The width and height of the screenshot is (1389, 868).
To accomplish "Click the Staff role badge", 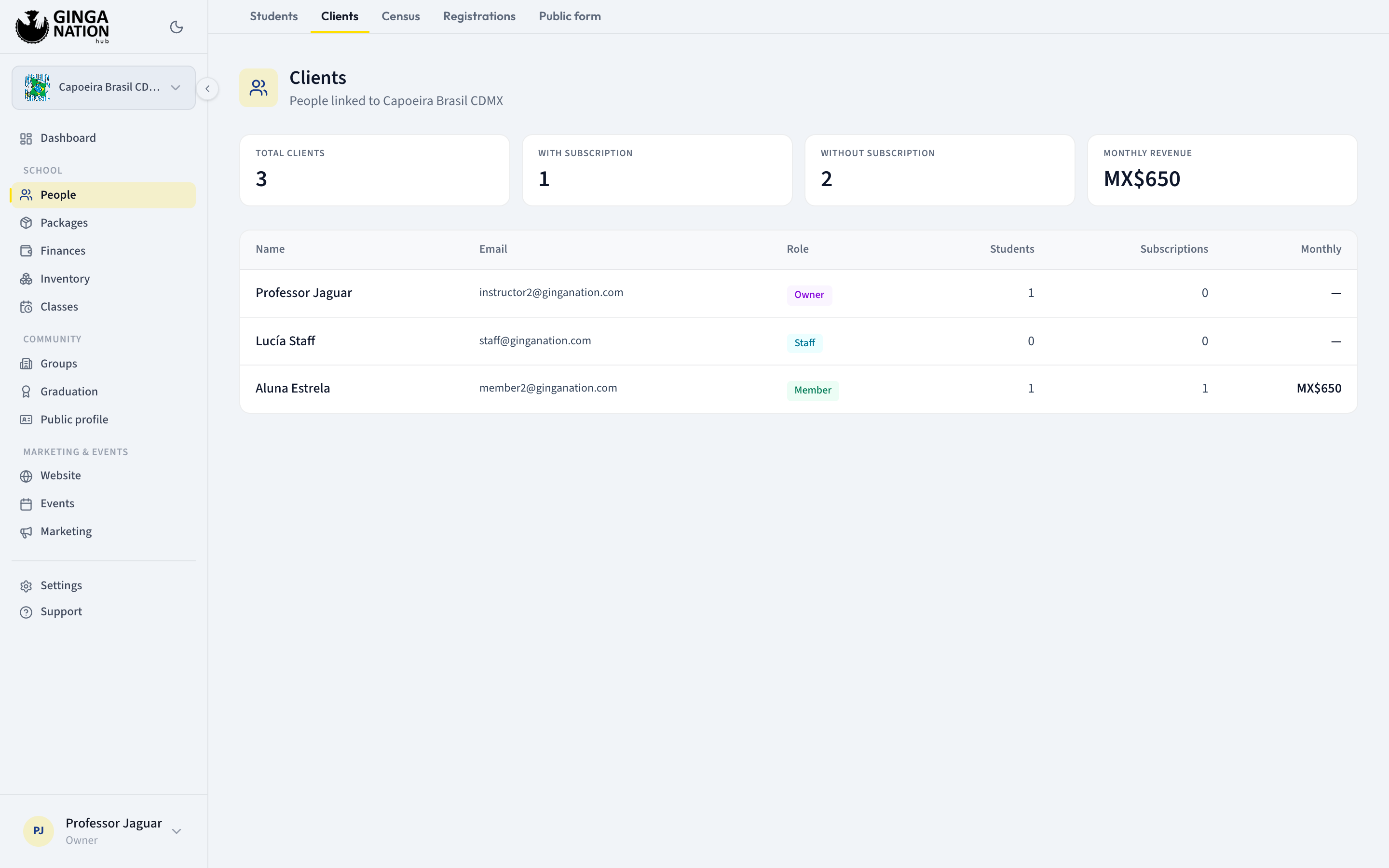I will pos(804,343).
